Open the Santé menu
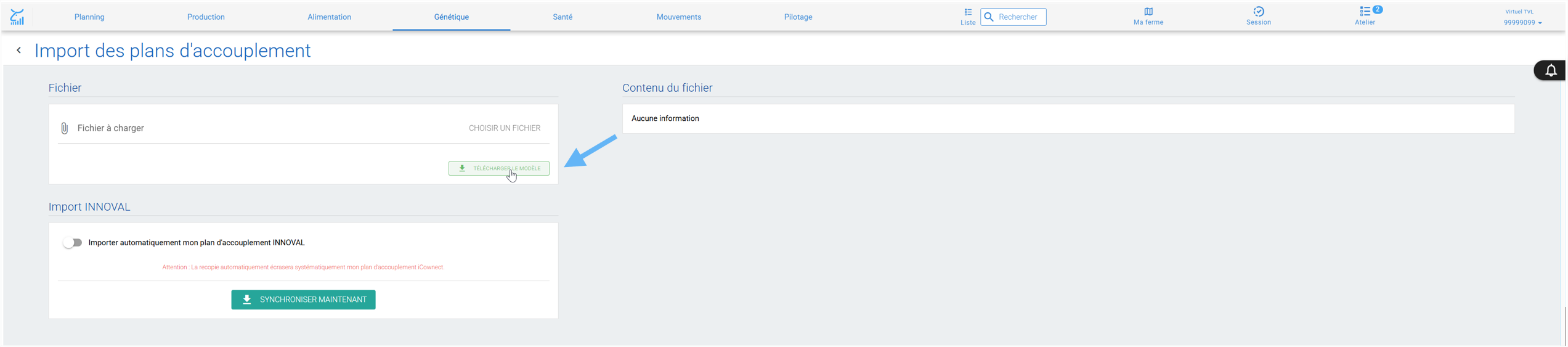Screen dimensions: 1568x347 [563, 17]
